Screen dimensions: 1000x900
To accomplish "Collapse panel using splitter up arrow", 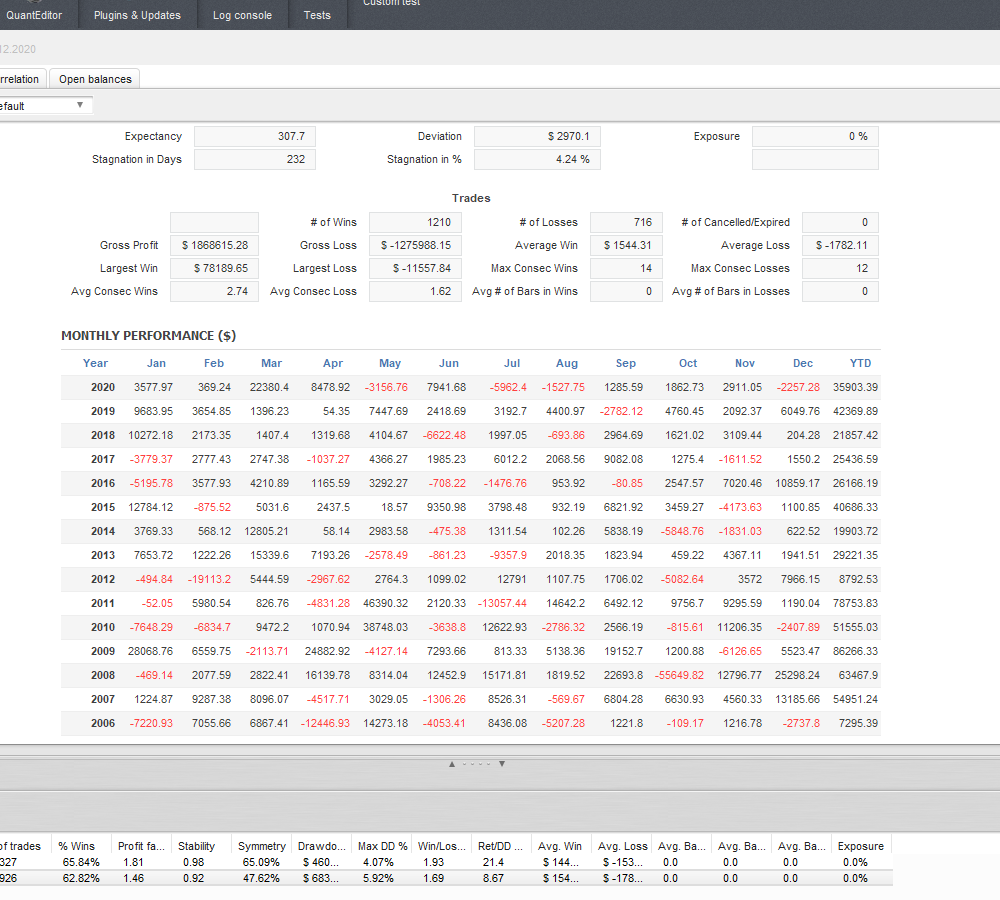I will click(x=452, y=764).
